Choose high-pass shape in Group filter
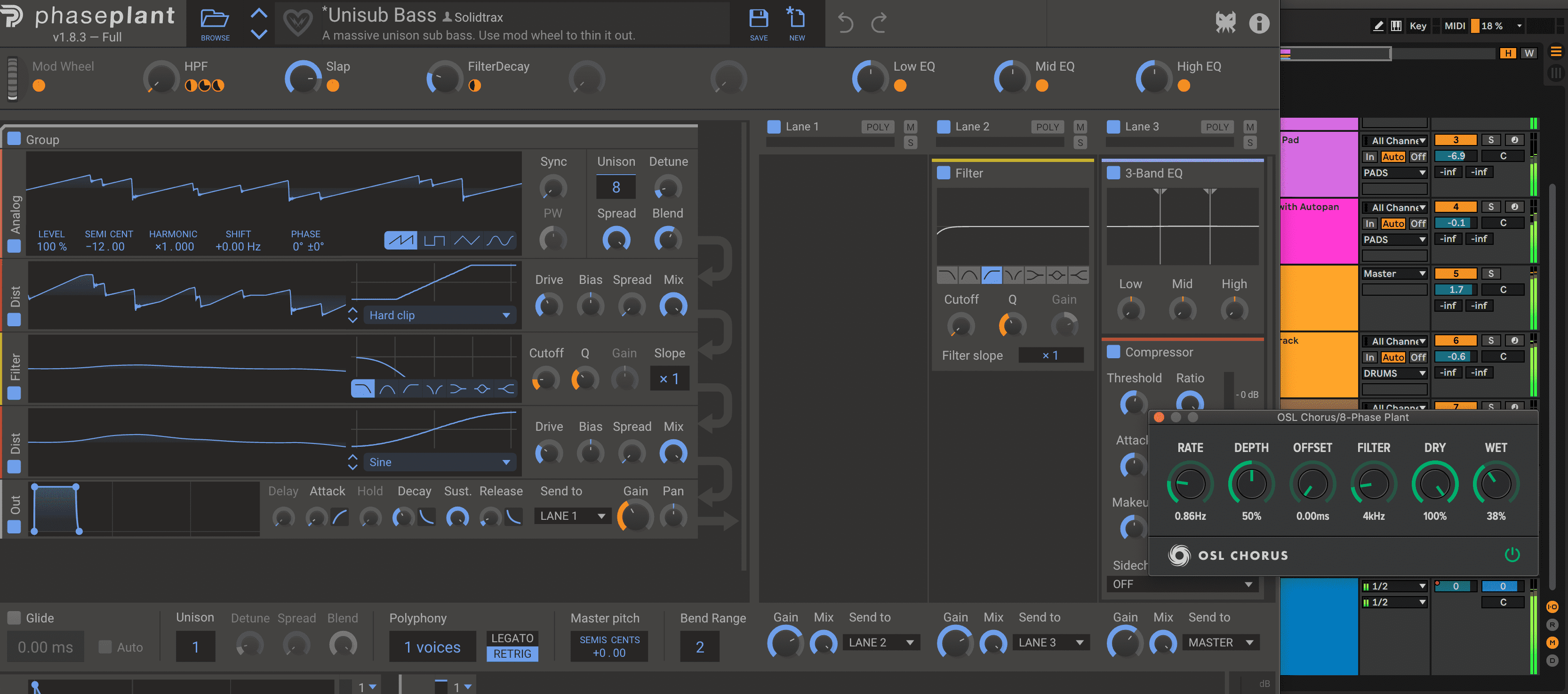The height and width of the screenshot is (694, 1568). click(x=411, y=388)
